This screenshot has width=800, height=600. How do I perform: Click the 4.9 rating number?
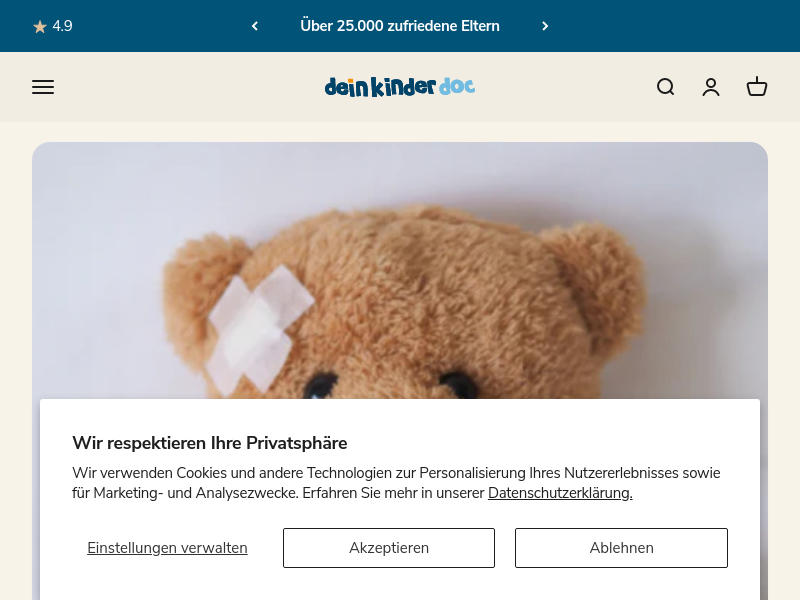62,26
